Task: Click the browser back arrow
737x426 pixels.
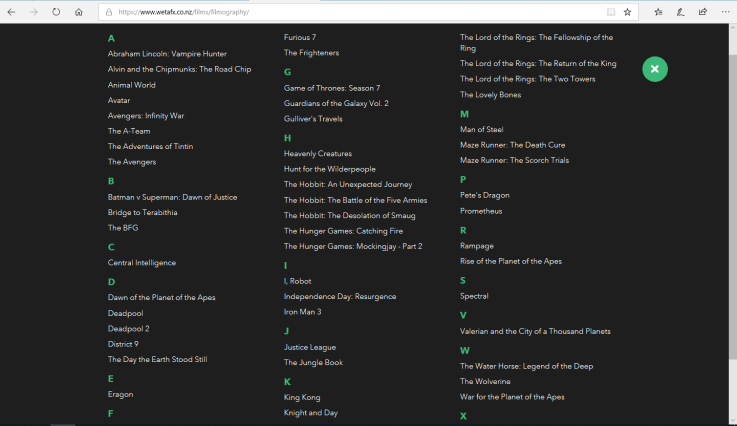Action: 11,12
